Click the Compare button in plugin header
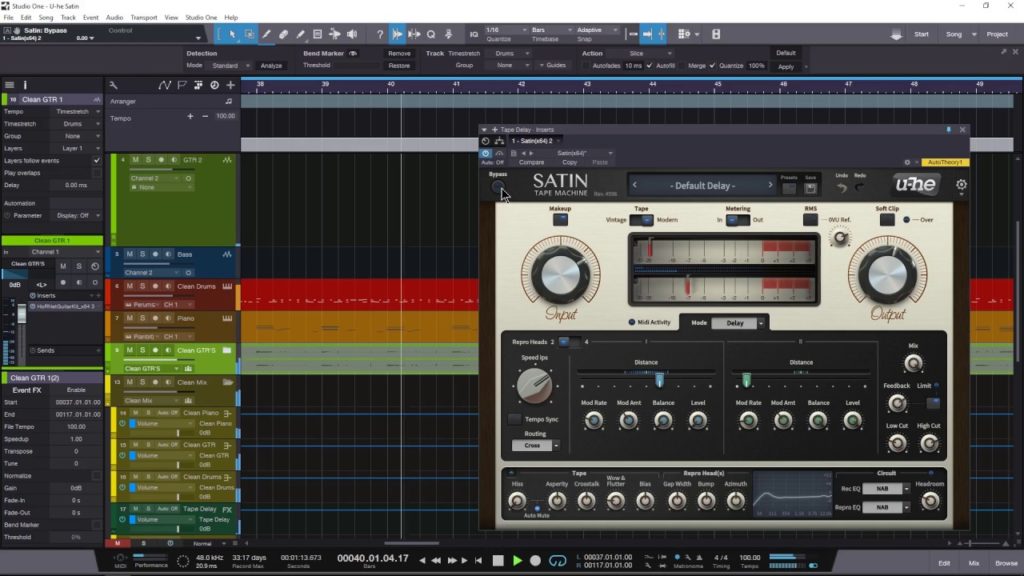The height and width of the screenshot is (576, 1024). pyautogui.click(x=531, y=162)
